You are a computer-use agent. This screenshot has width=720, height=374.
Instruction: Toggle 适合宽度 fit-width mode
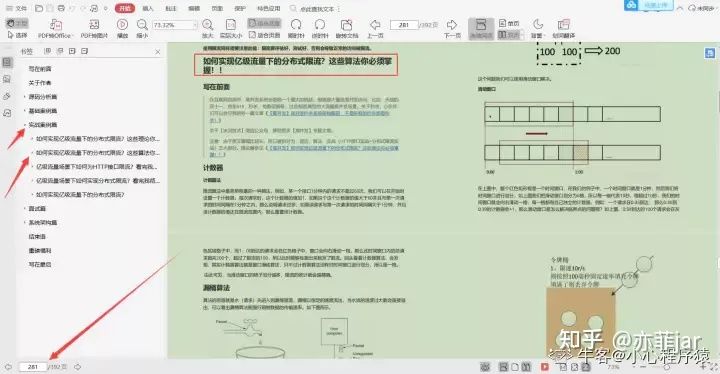coord(264,23)
